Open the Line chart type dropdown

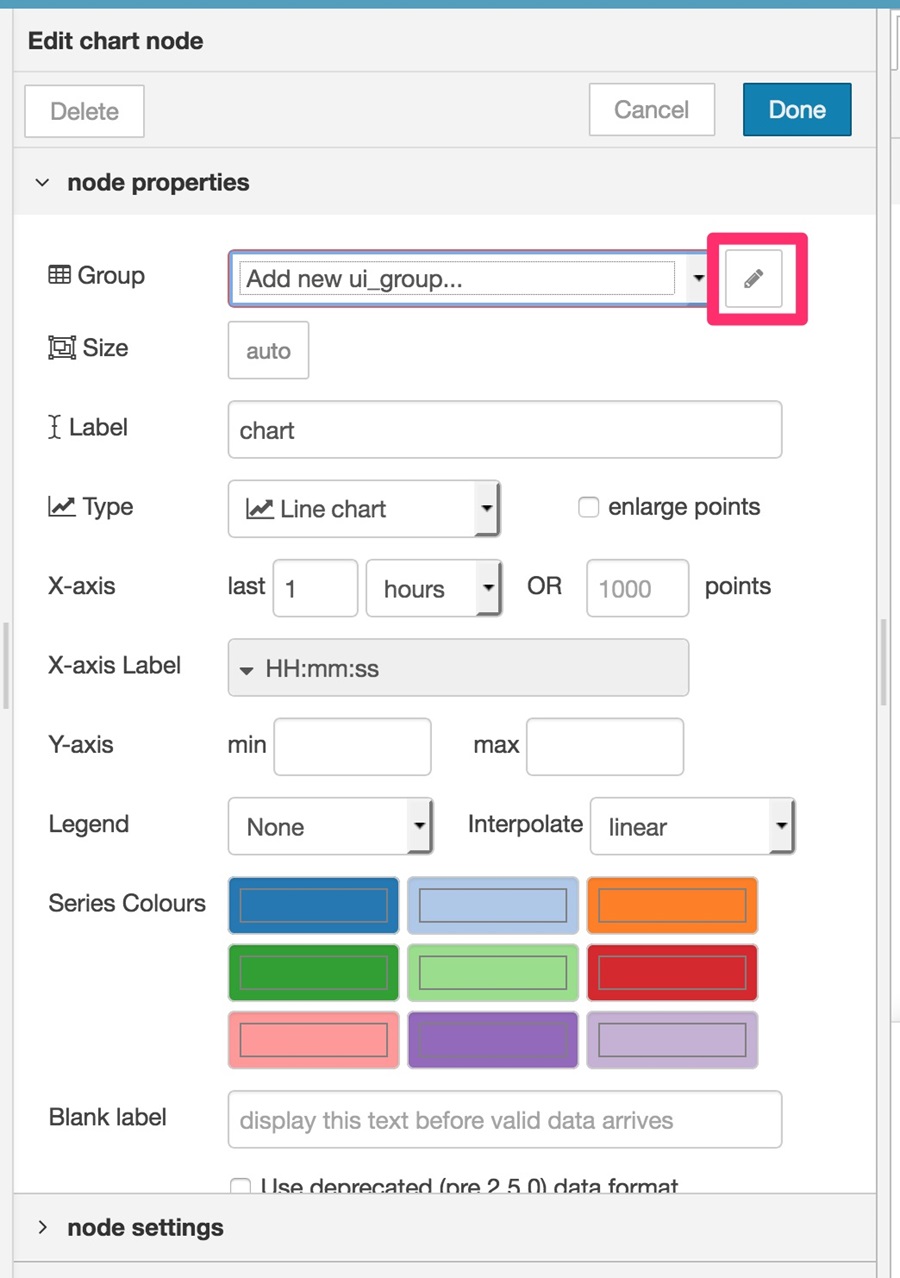tap(364, 509)
